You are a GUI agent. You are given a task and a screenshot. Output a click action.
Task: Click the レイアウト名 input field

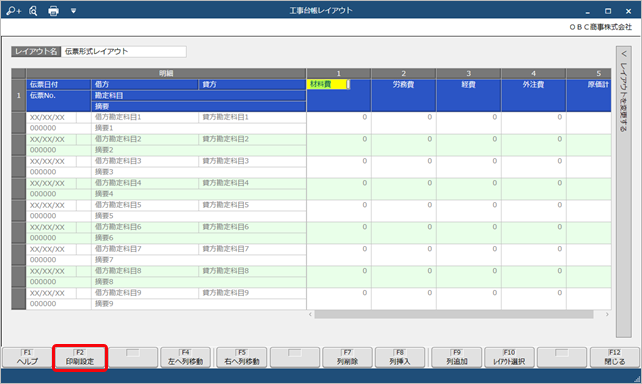point(124,52)
